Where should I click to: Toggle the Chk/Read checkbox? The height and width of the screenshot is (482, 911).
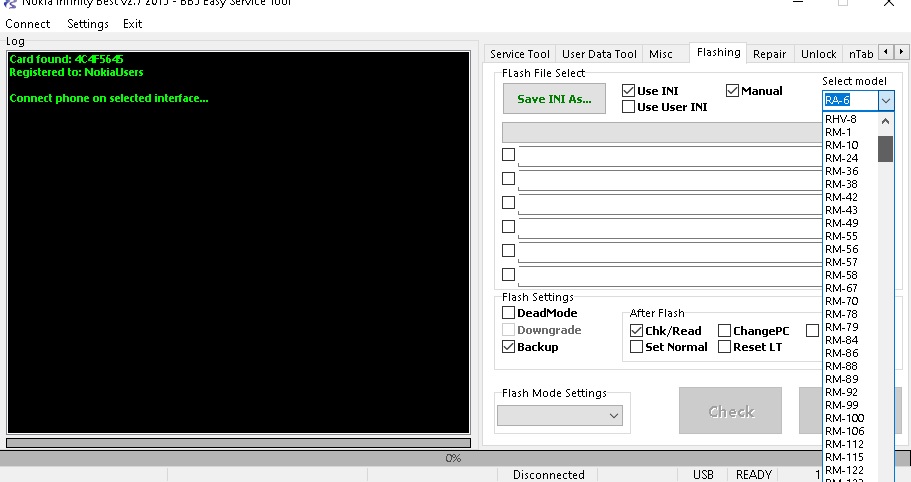(636, 330)
